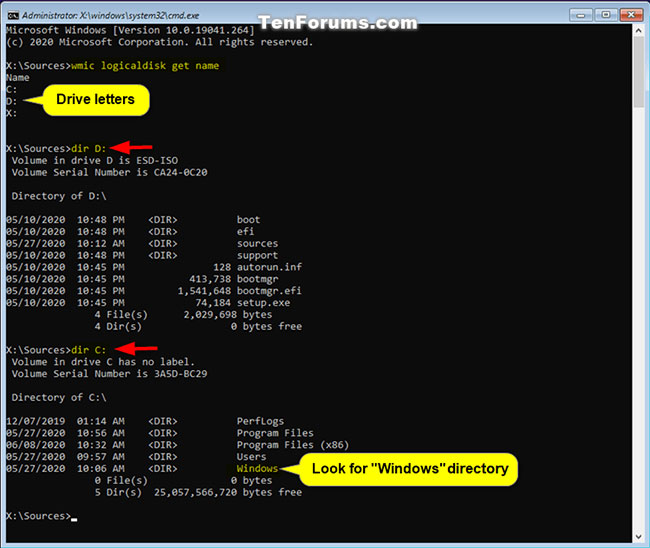The height and width of the screenshot is (548, 650).
Task: Click the highlighted 'Windows' directory entry
Action: [257, 468]
